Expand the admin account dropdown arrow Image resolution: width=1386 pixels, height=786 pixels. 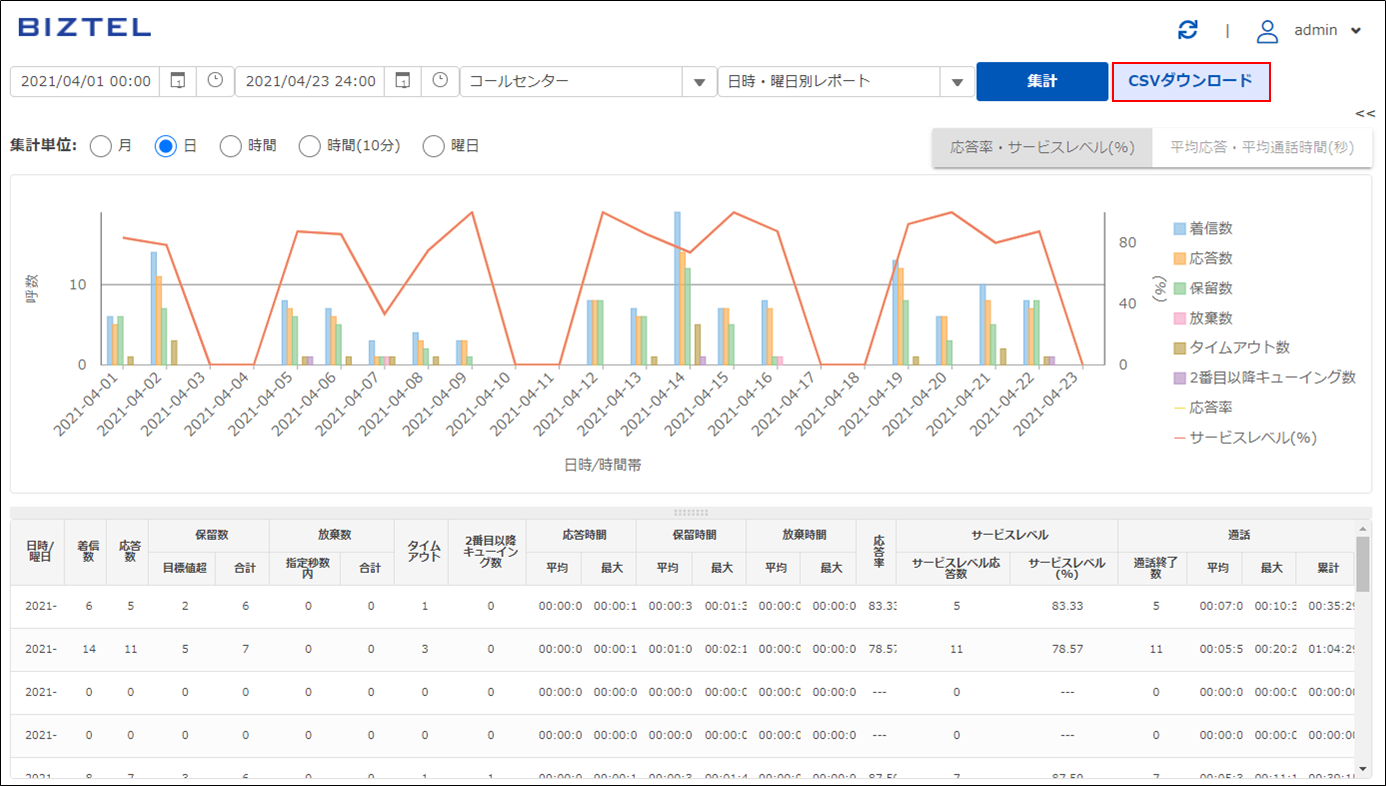click(1356, 31)
